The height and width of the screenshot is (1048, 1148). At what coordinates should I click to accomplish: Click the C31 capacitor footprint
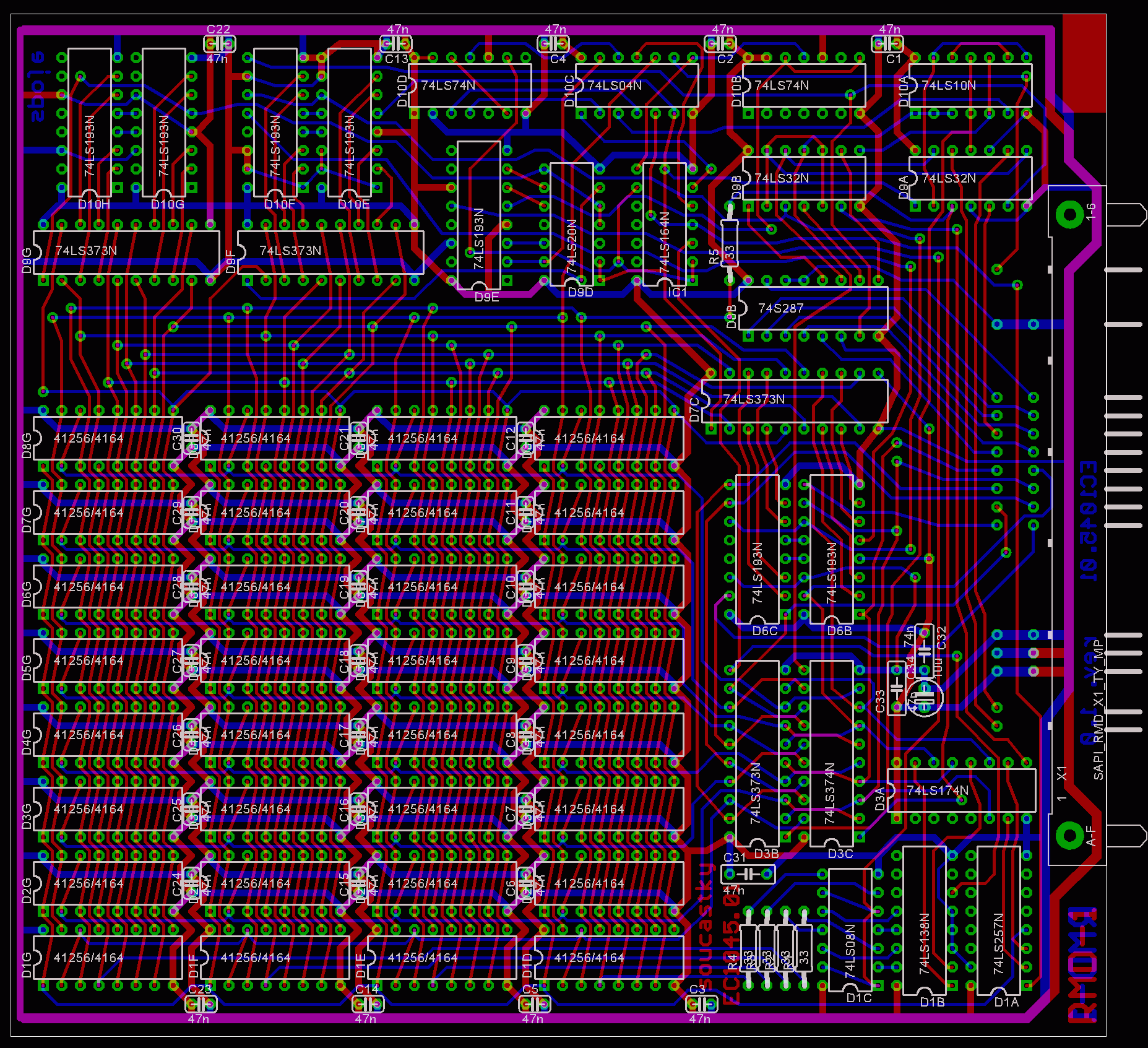click(748, 874)
